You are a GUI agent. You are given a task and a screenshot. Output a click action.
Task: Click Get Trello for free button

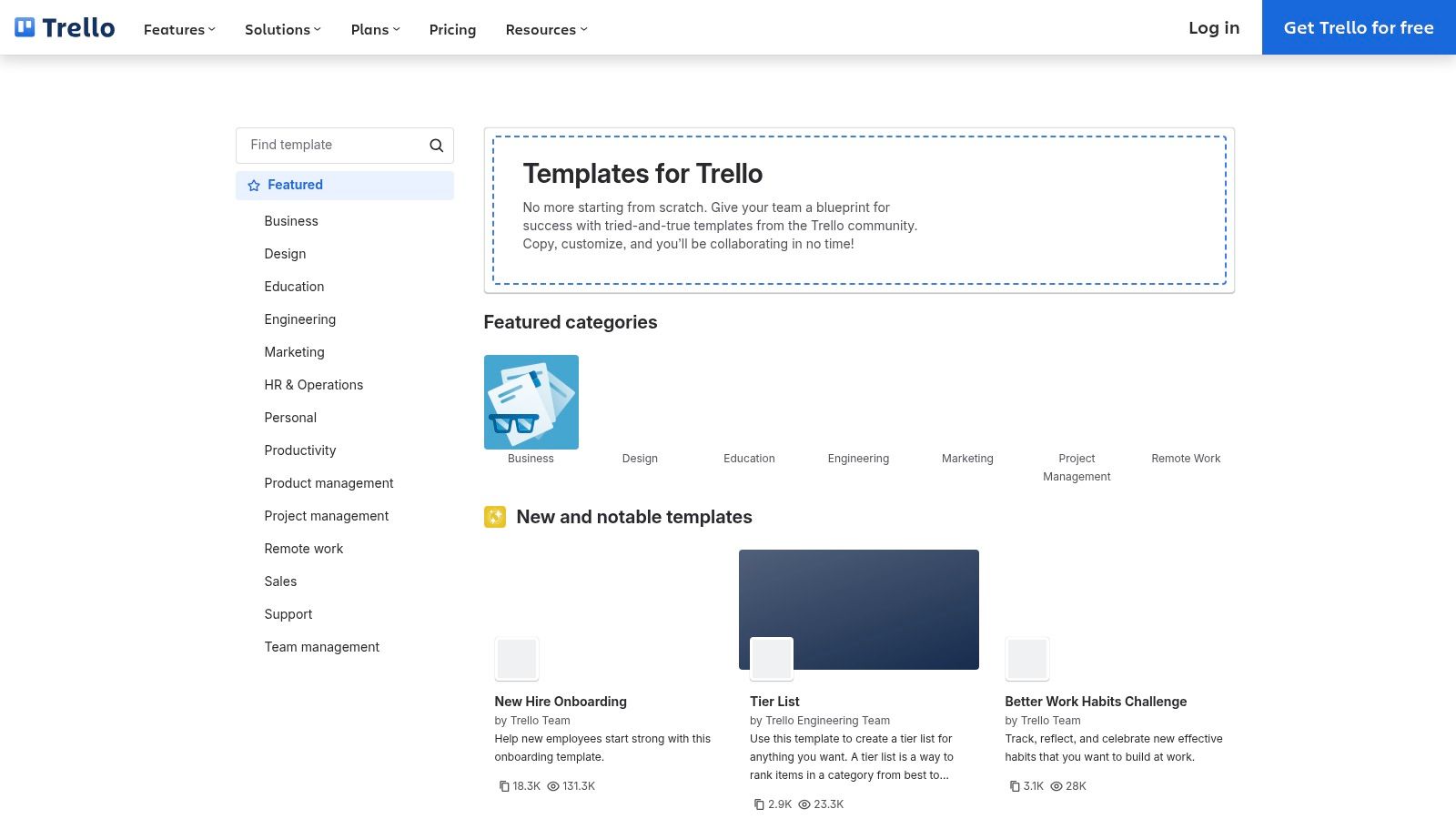point(1359,27)
